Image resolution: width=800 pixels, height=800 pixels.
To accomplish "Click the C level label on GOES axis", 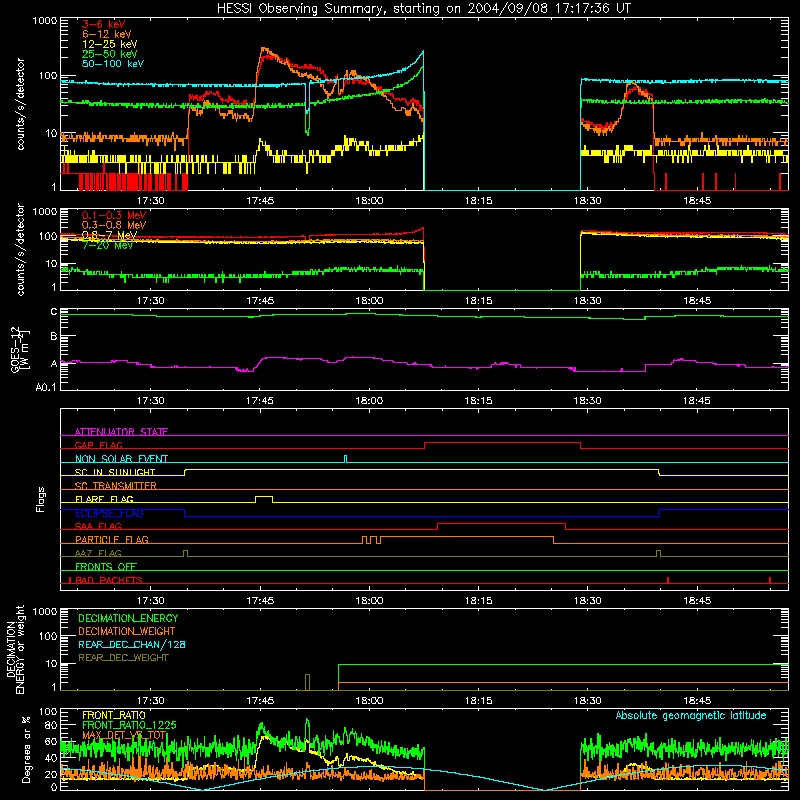I will [x=54, y=312].
